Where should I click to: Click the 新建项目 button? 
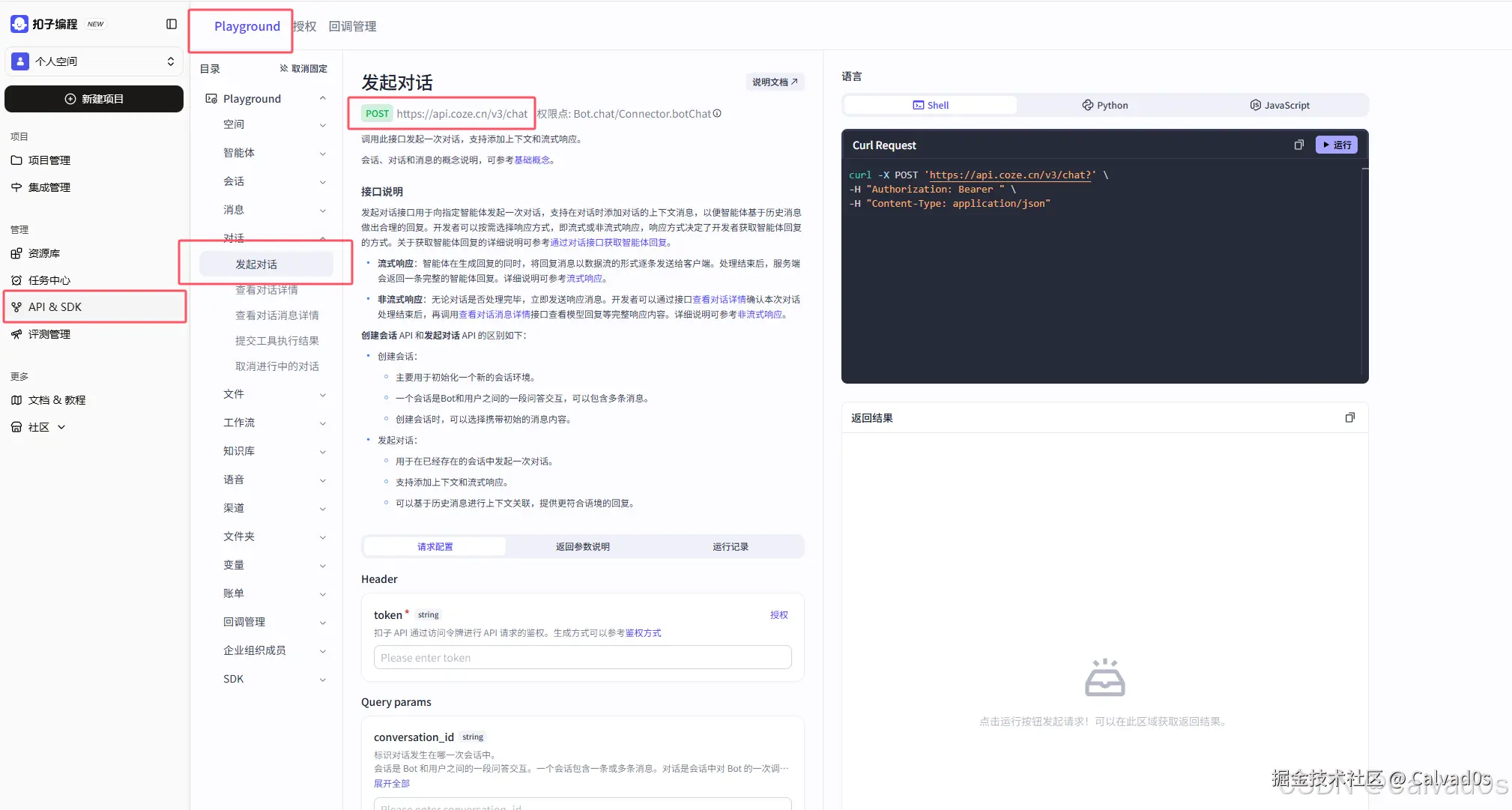[94, 99]
